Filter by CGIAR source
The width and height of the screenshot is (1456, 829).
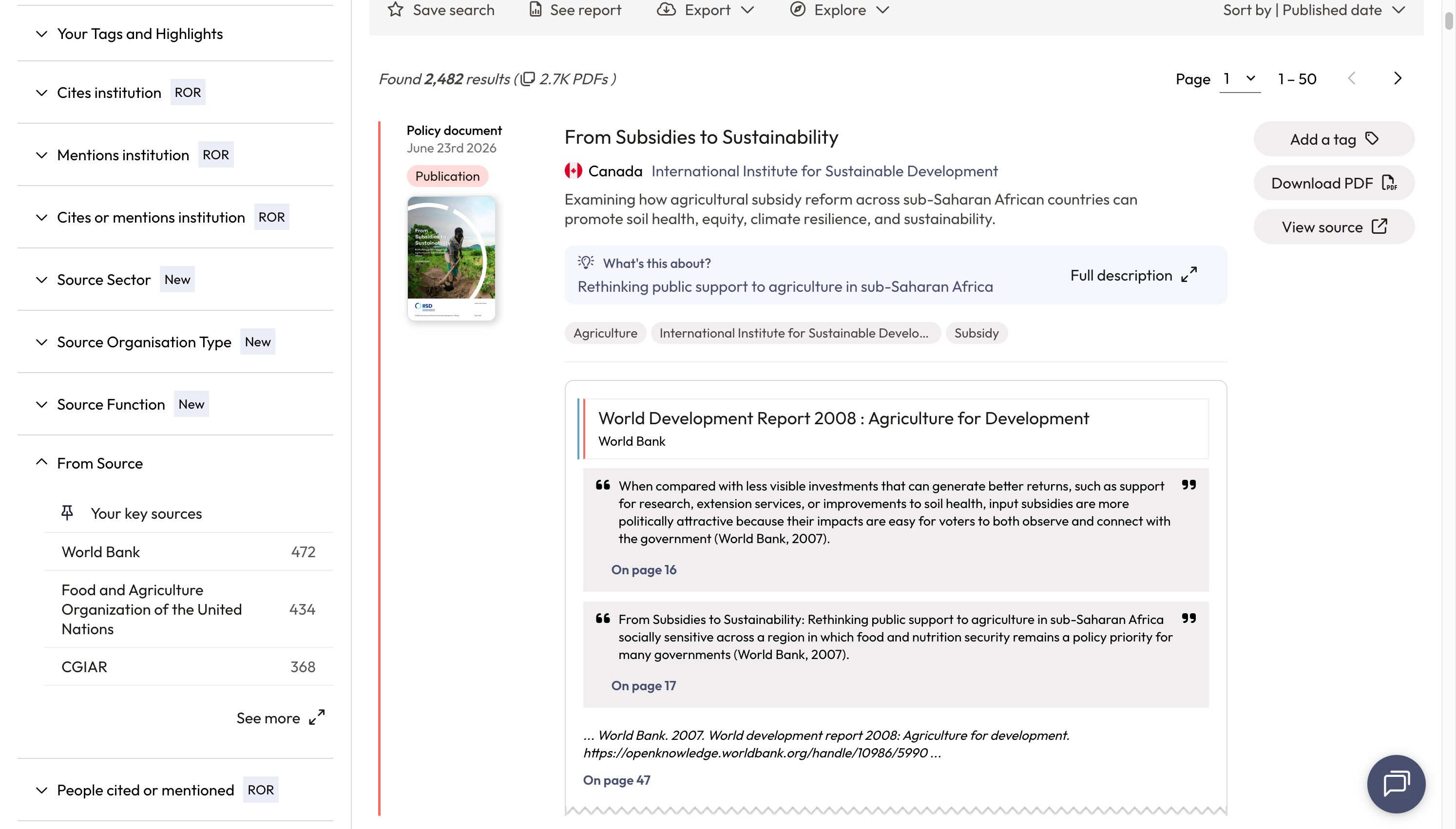point(189,667)
